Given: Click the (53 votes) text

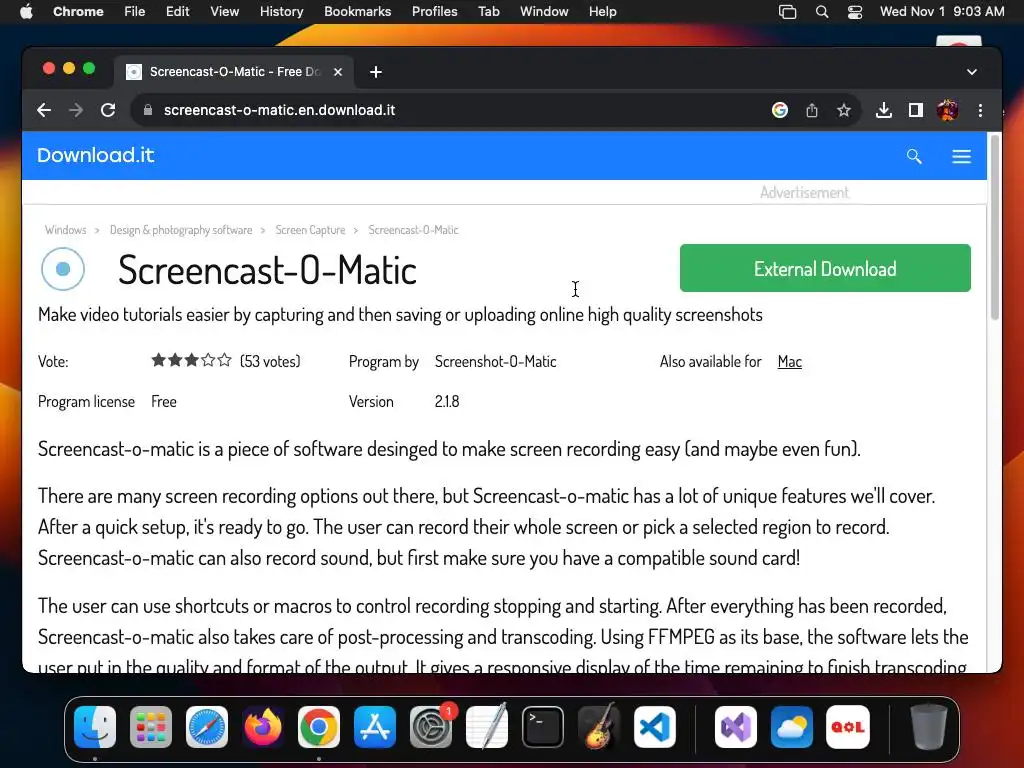Looking at the screenshot, I should (270, 361).
